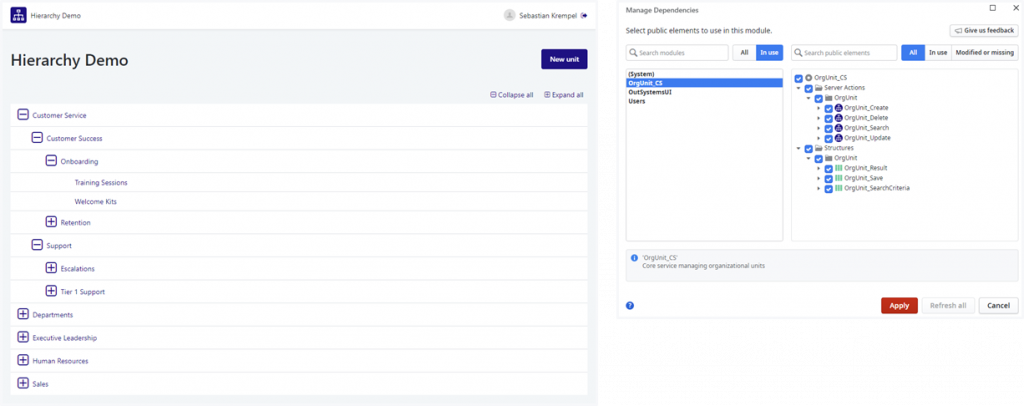Click the New unit button

[564, 60]
